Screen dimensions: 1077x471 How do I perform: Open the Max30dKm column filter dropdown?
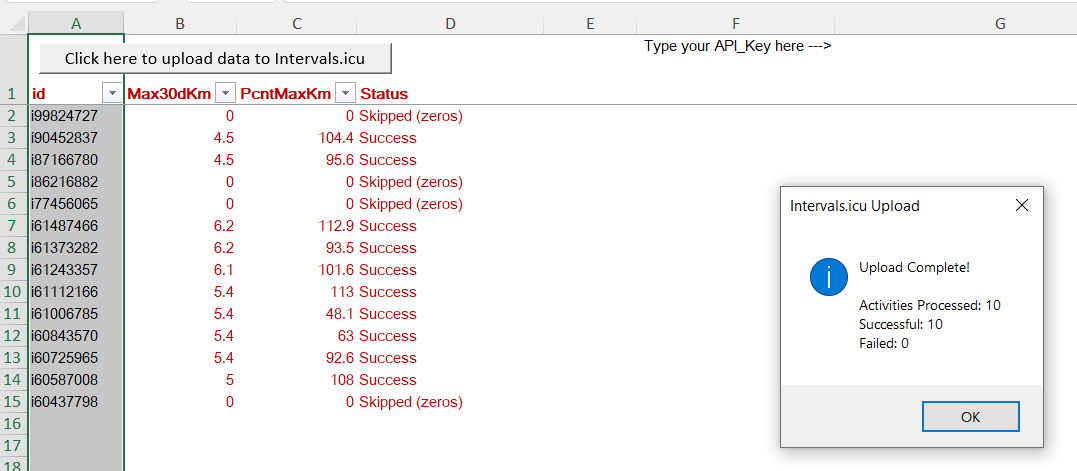pyautogui.click(x=223, y=94)
